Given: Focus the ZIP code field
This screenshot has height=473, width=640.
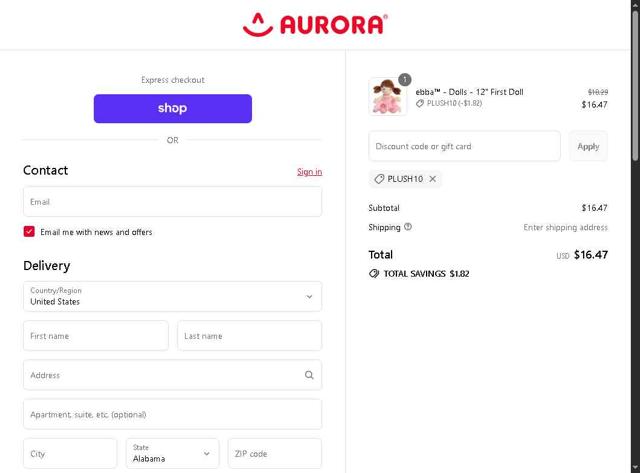Looking at the screenshot, I should (x=275, y=453).
